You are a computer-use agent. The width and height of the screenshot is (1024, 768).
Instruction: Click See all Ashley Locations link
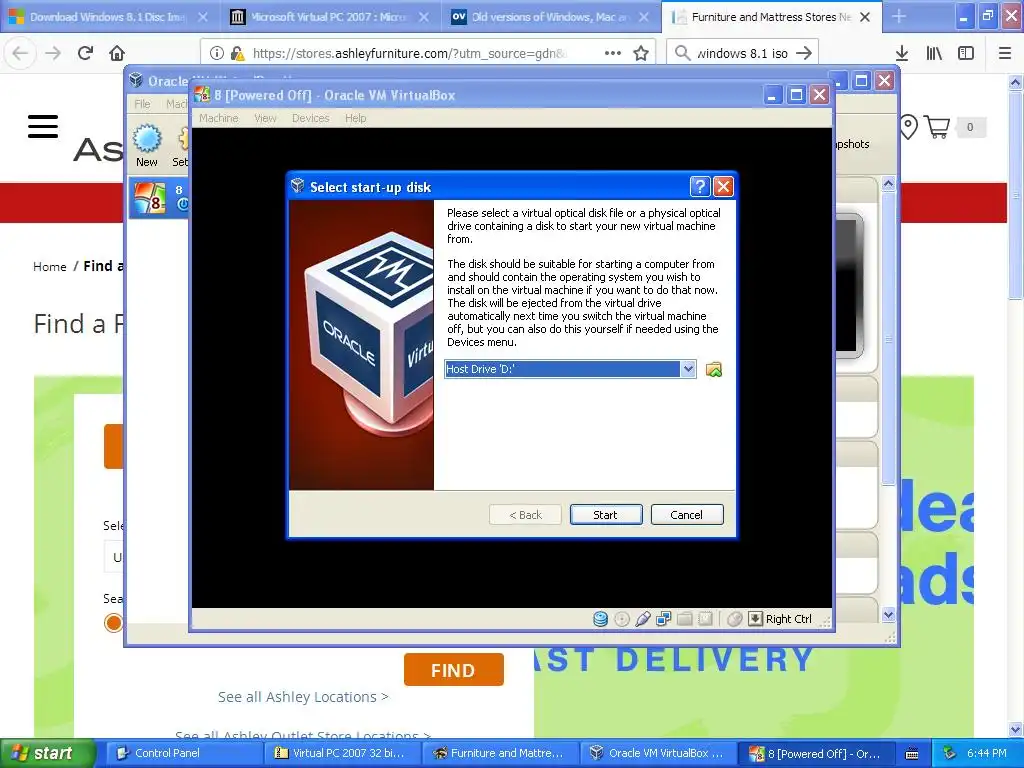[303, 697]
